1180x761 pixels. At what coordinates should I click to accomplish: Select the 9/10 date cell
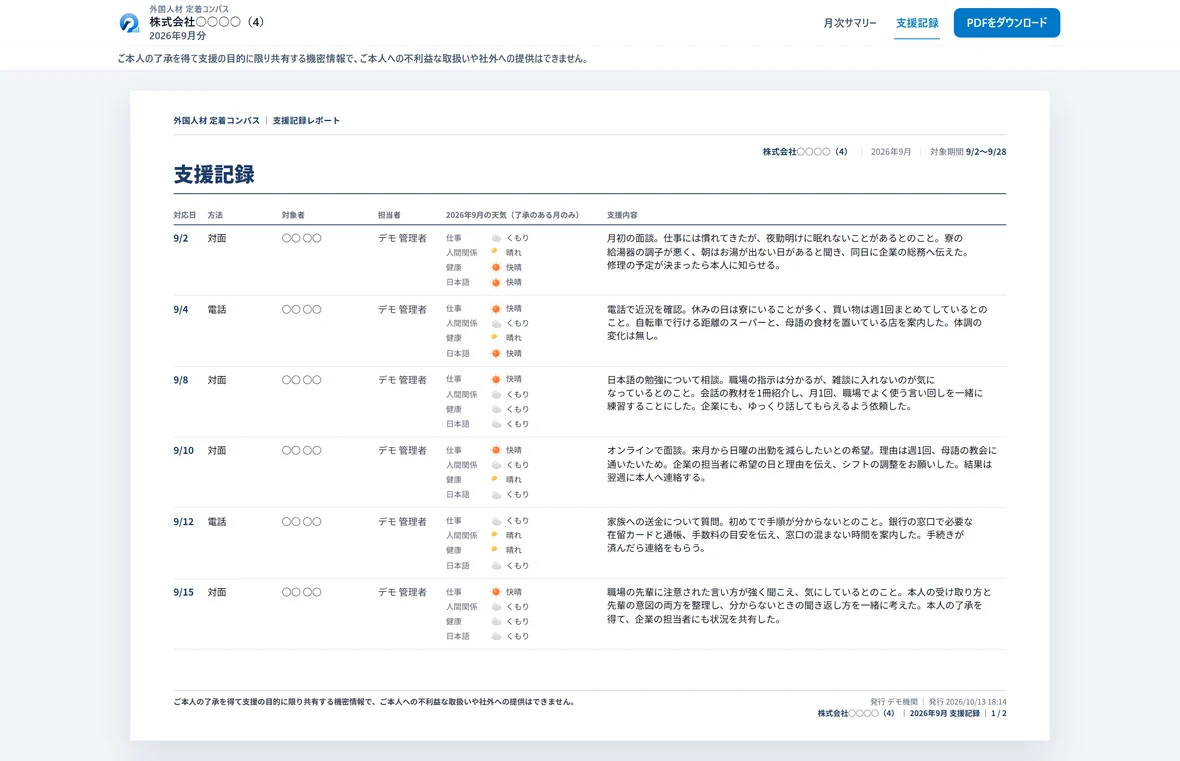[x=184, y=451]
